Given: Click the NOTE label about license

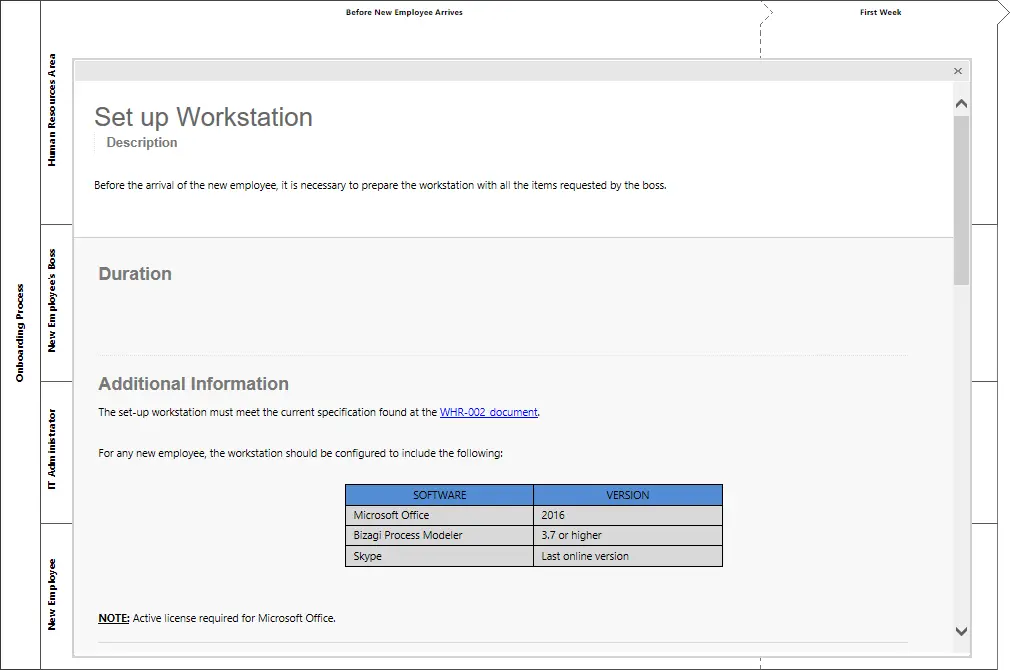Looking at the screenshot, I should pyautogui.click(x=114, y=618).
